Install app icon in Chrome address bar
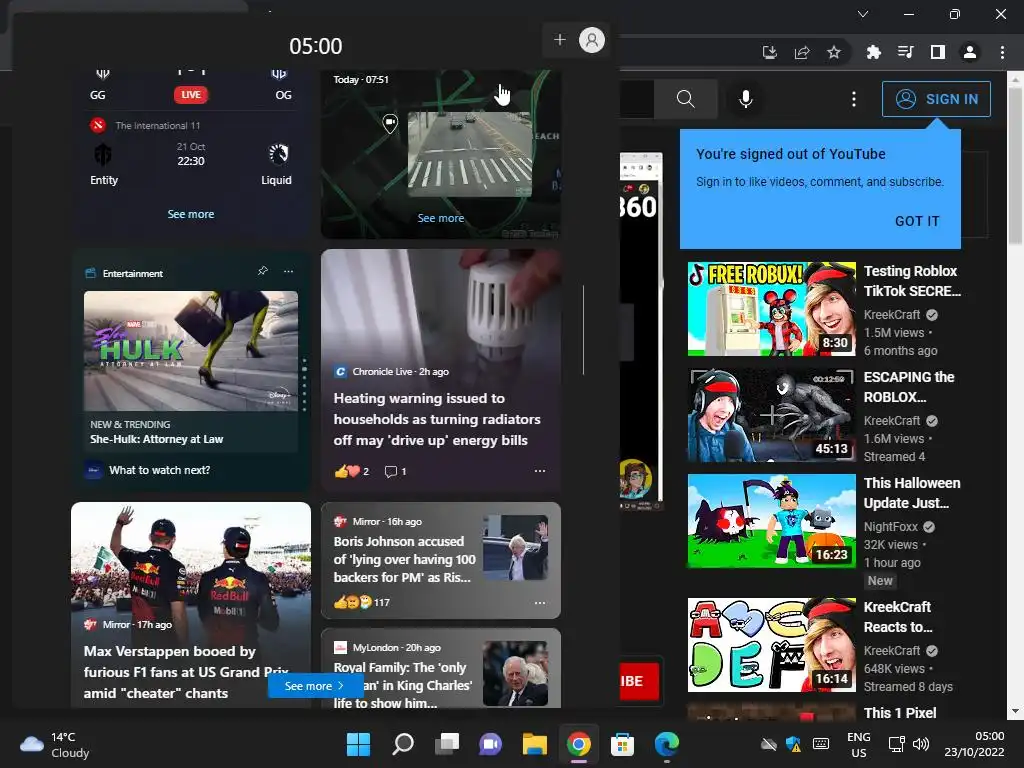1024x768 pixels. coord(770,52)
